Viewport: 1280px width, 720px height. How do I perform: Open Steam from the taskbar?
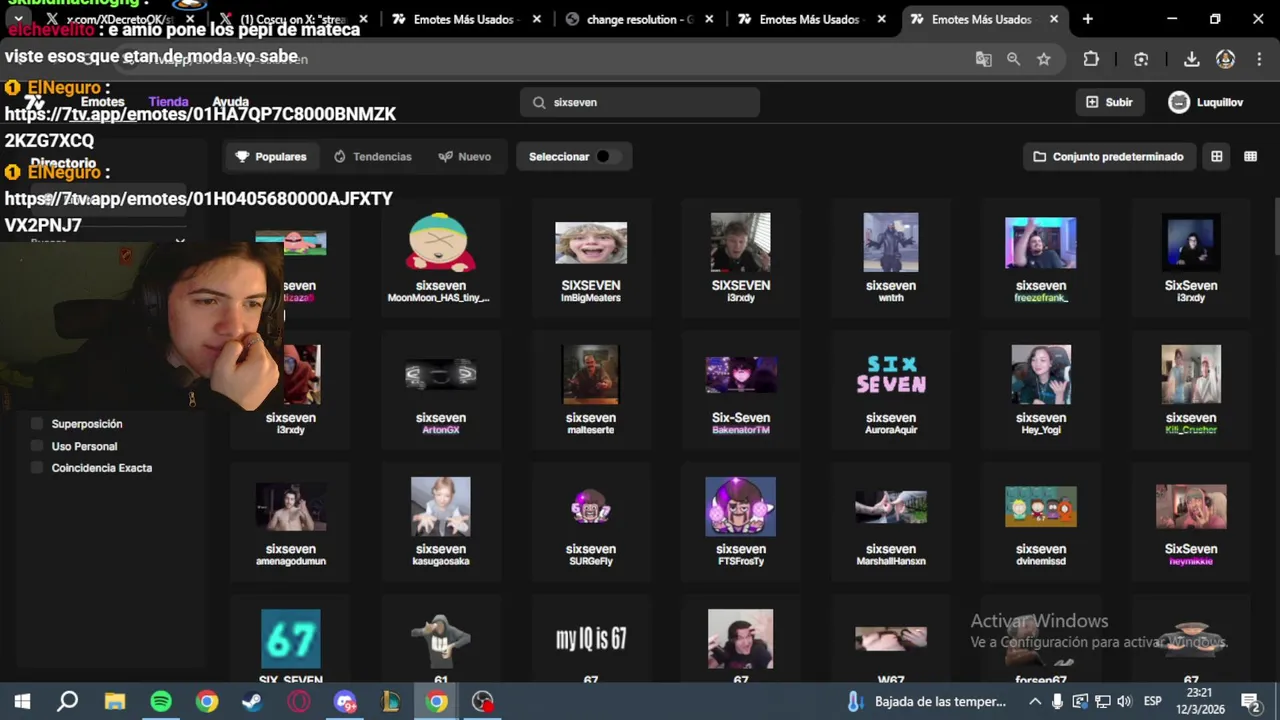click(x=252, y=702)
